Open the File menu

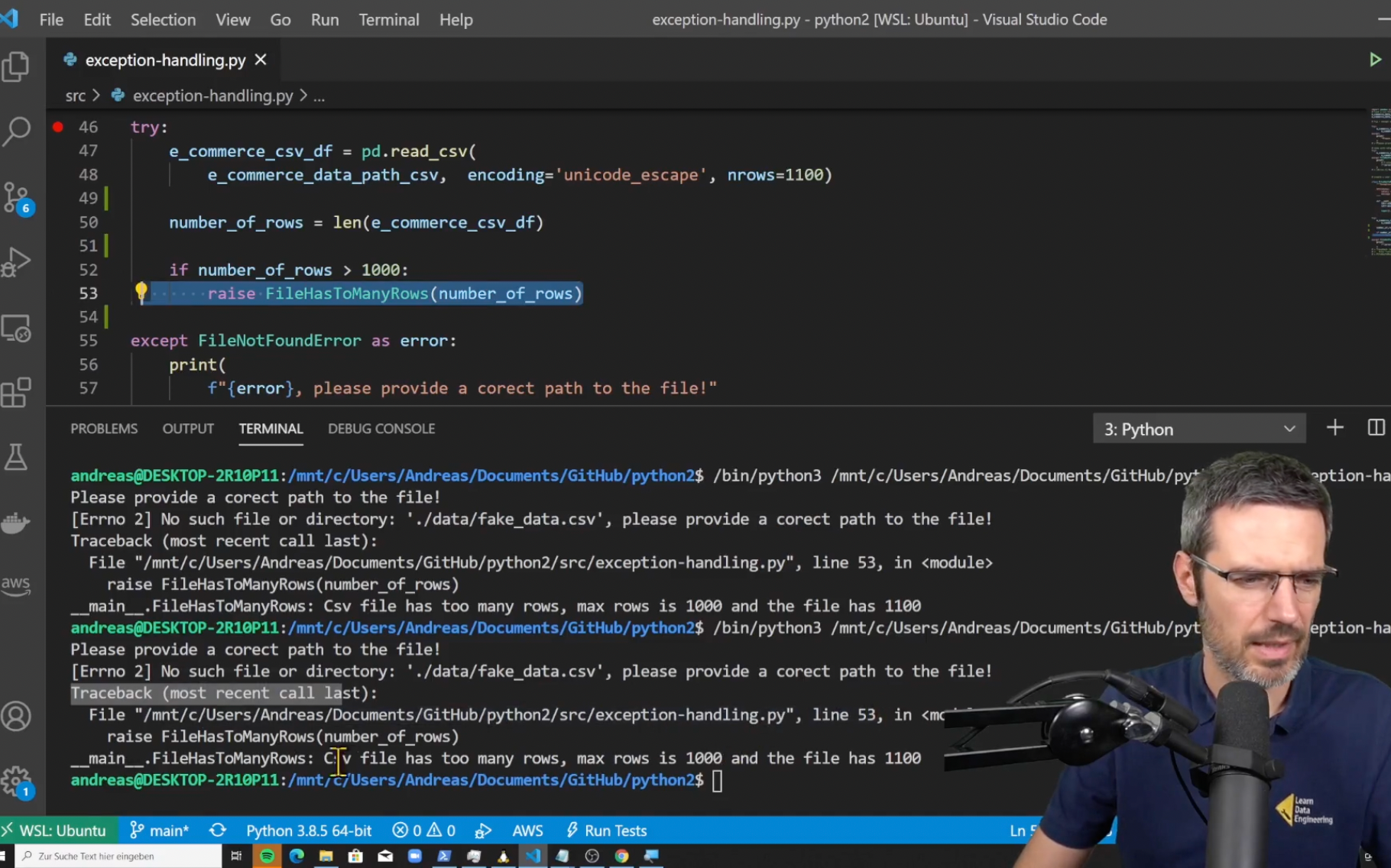51,20
